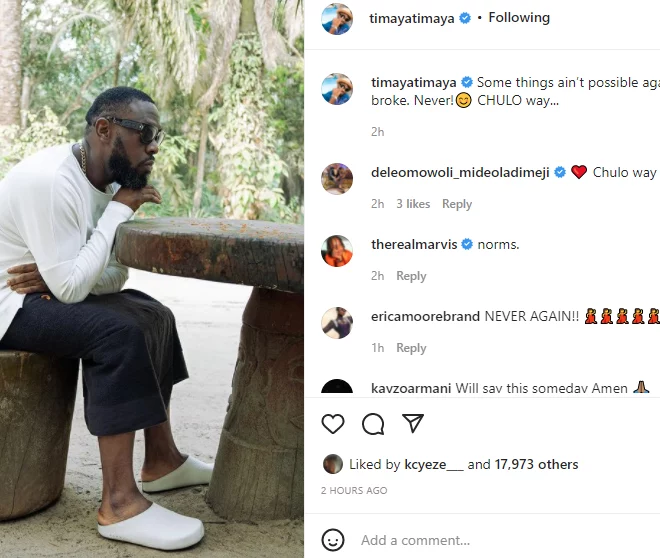This screenshot has height=558, width=660.
Task: Reply to therealmarvis's comment
Action: click(411, 276)
